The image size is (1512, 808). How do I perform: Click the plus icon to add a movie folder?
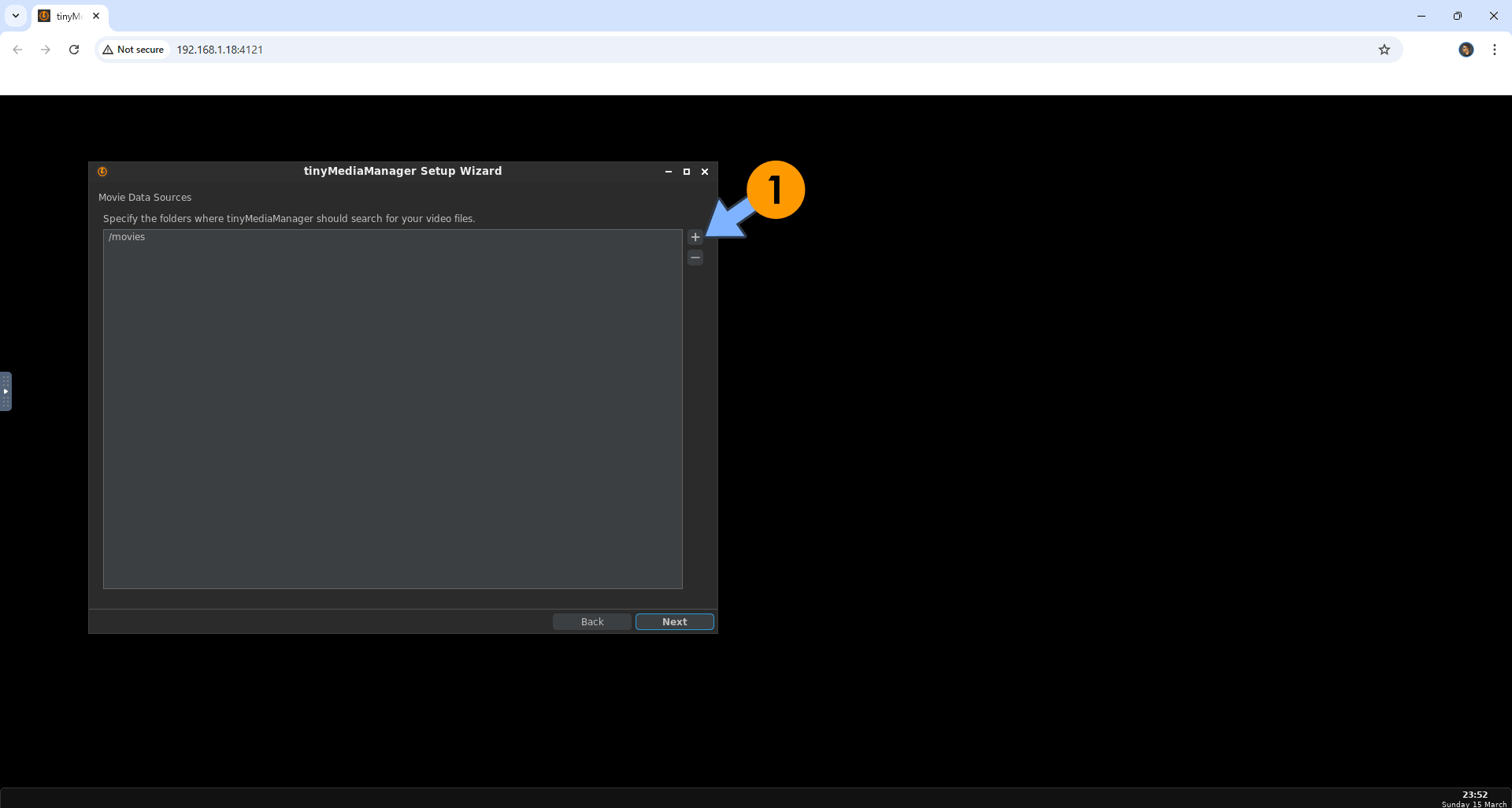pos(695,237)
